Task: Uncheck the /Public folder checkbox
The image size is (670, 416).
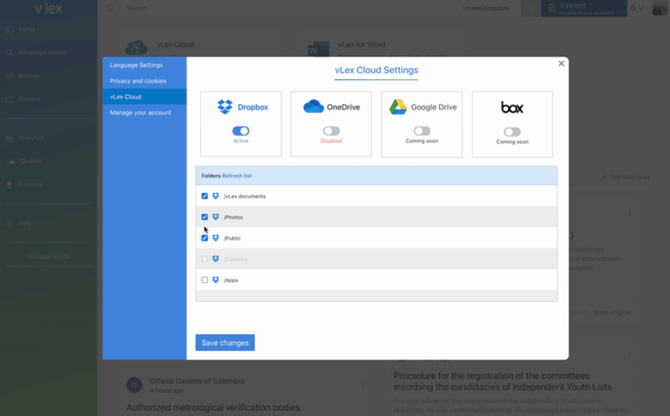Action: point(205,238)
